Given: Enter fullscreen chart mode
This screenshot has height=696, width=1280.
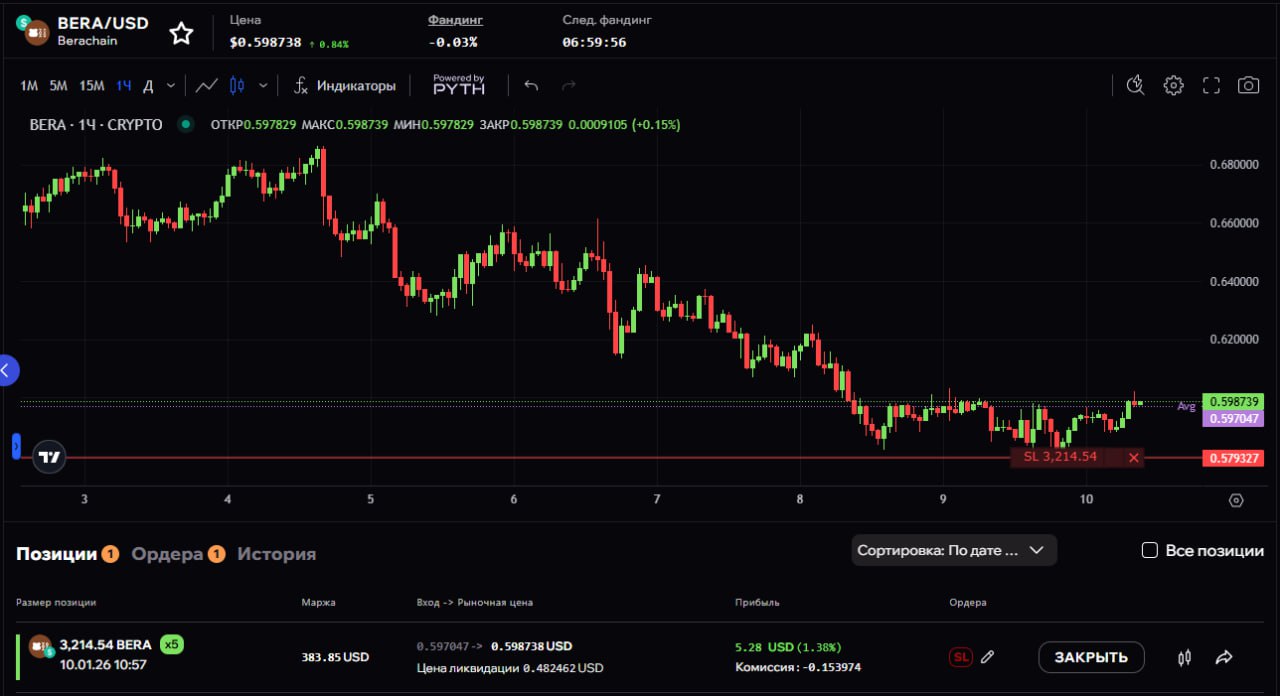Looking at the screenshot, I should pyautogui.click(x=1211, y=86).
